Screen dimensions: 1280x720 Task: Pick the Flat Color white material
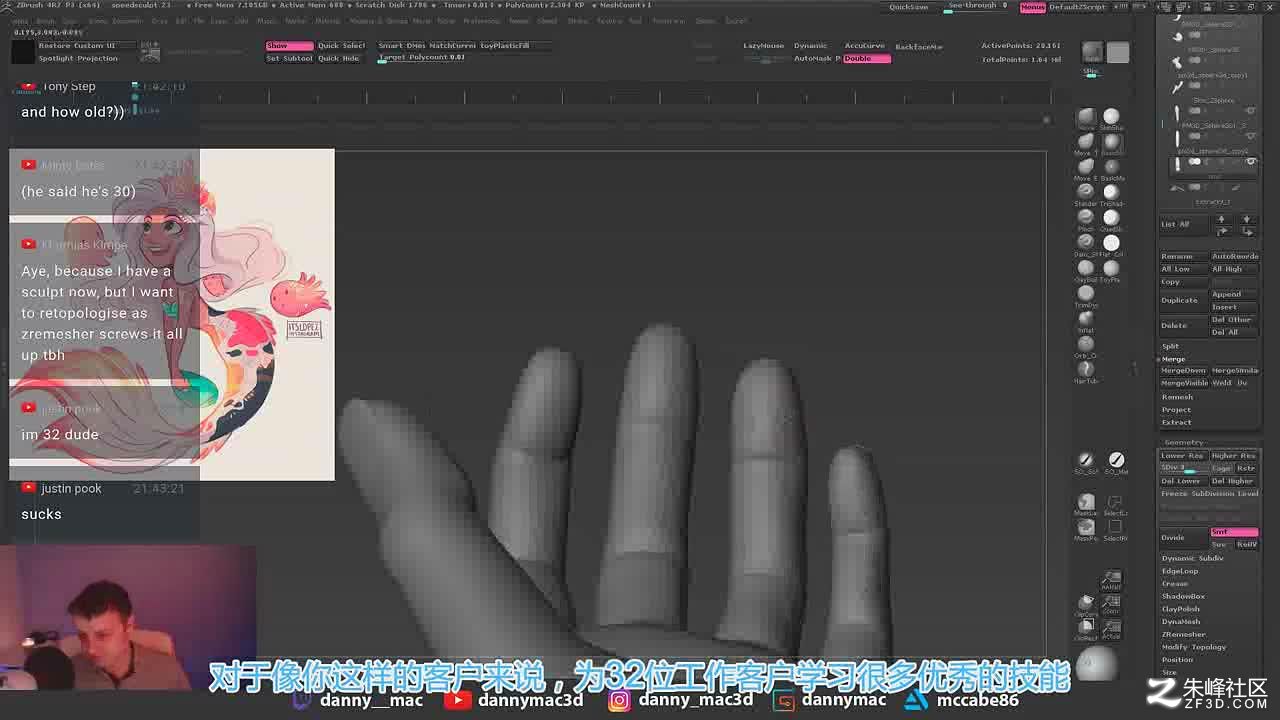coord(1111,244)
